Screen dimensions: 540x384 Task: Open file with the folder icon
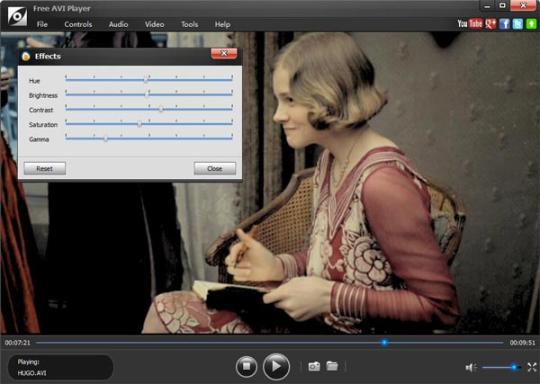pyautogui.click(x=332, y=366)
